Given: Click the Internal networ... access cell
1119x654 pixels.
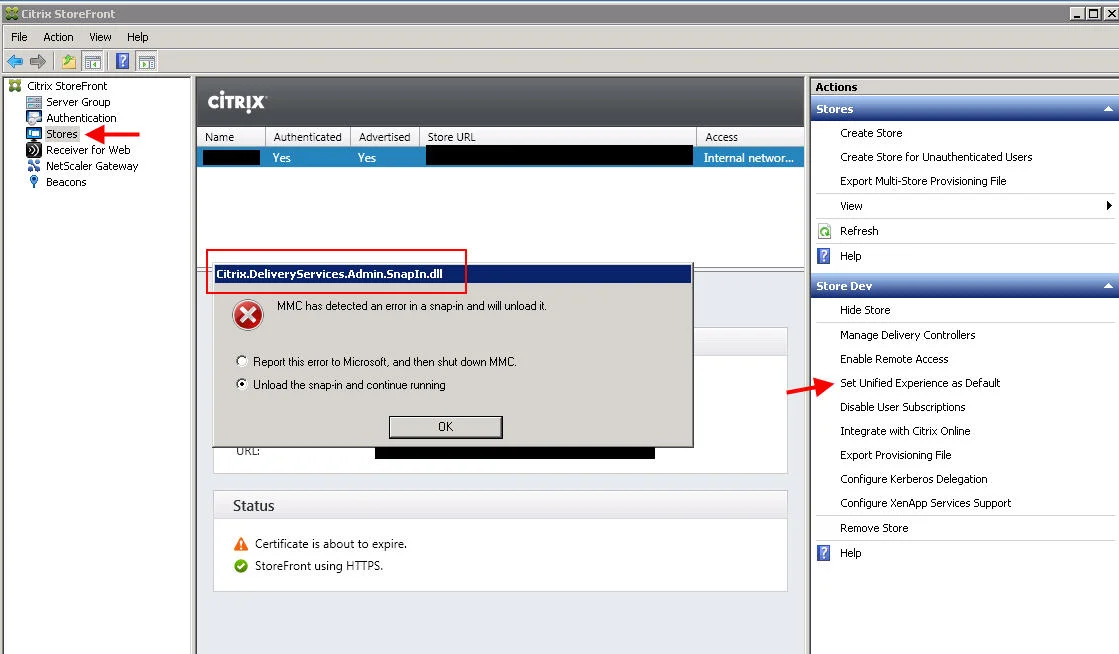Looking at the screenshot, I should pyautogui.click(x=749, y=158).
